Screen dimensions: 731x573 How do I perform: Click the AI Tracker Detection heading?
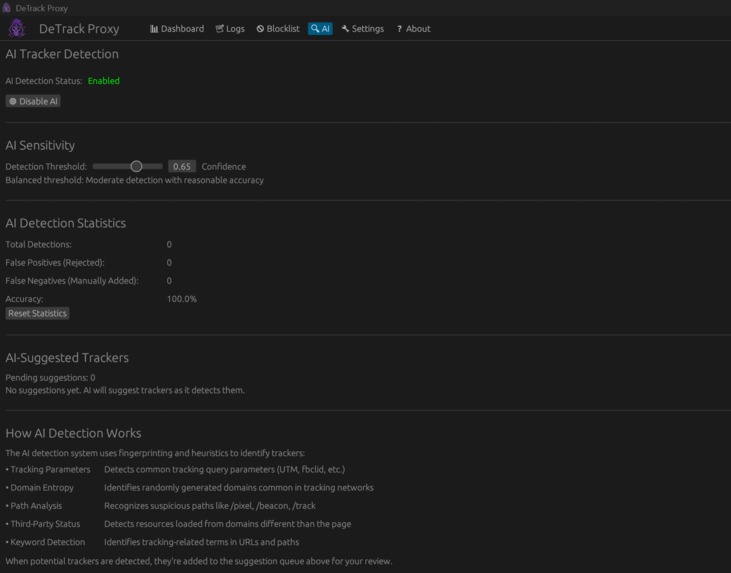pos(62,54)
